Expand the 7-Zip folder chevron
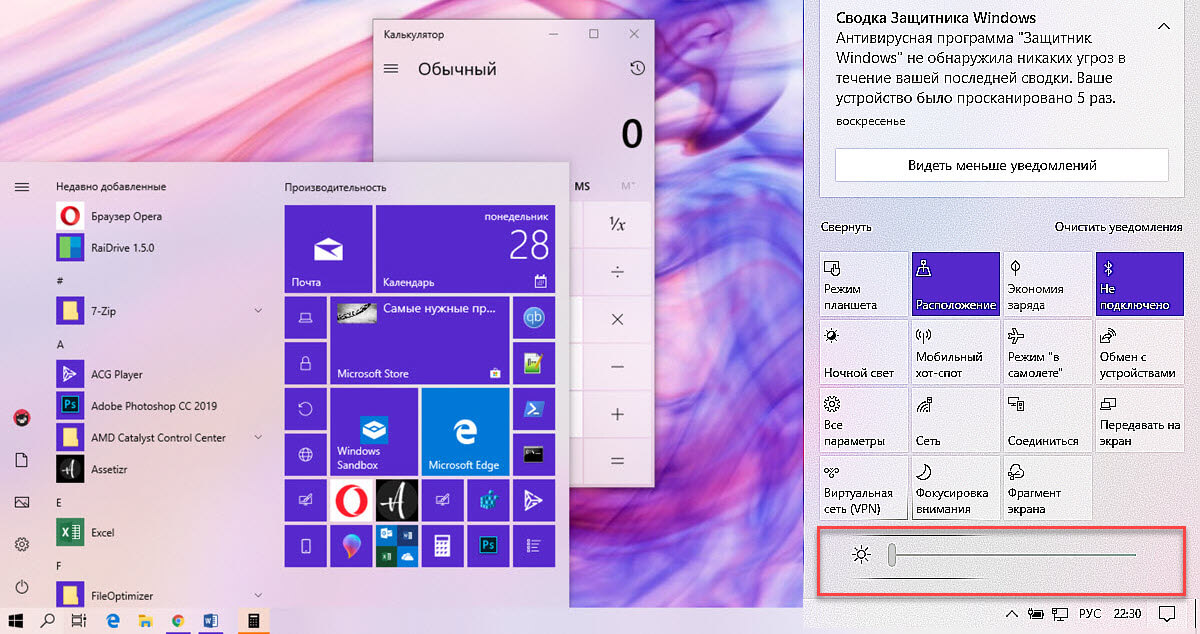 coord(258,311)
